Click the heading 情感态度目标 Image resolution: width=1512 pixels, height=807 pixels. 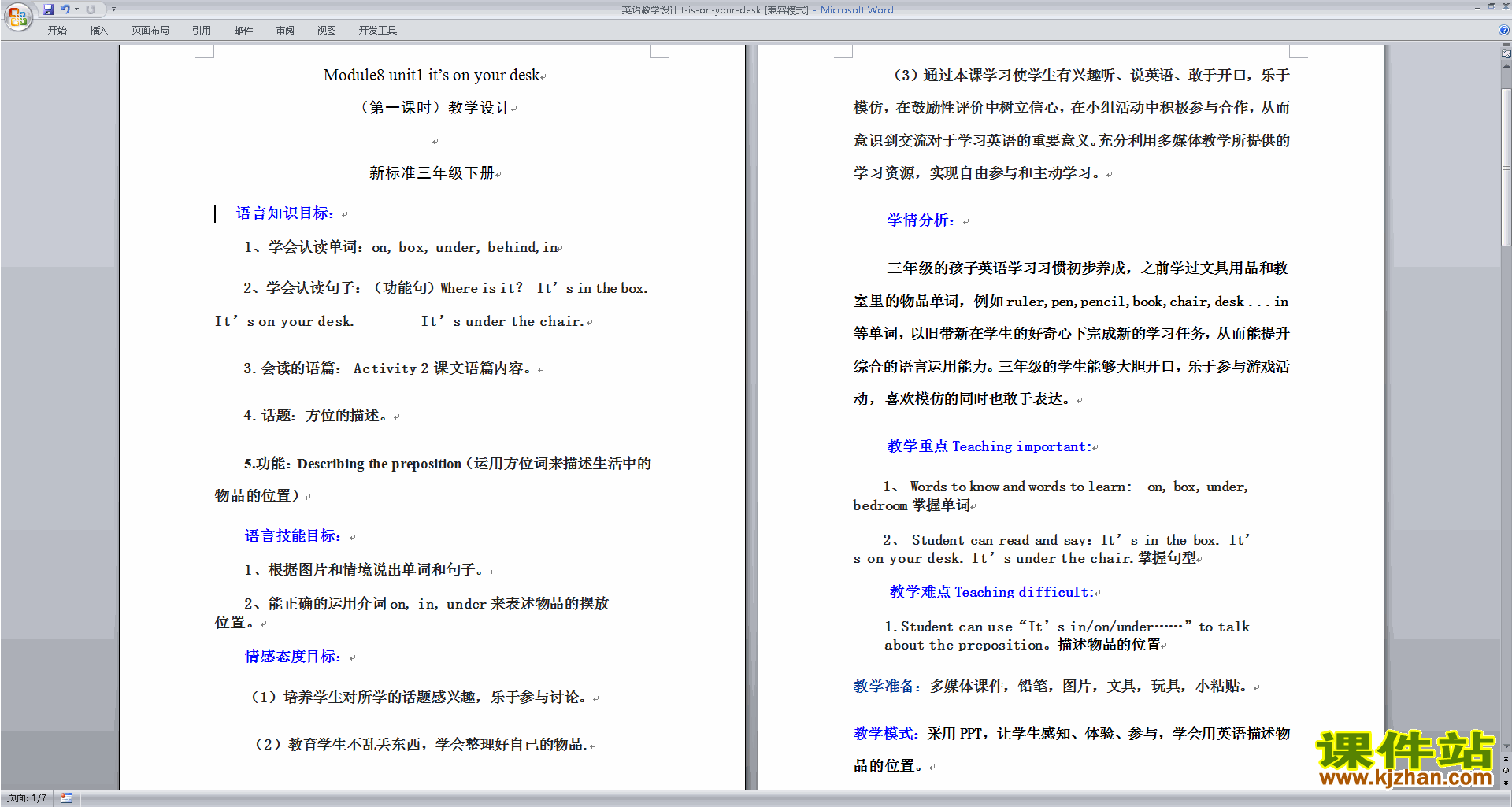[x=293, y=657]
